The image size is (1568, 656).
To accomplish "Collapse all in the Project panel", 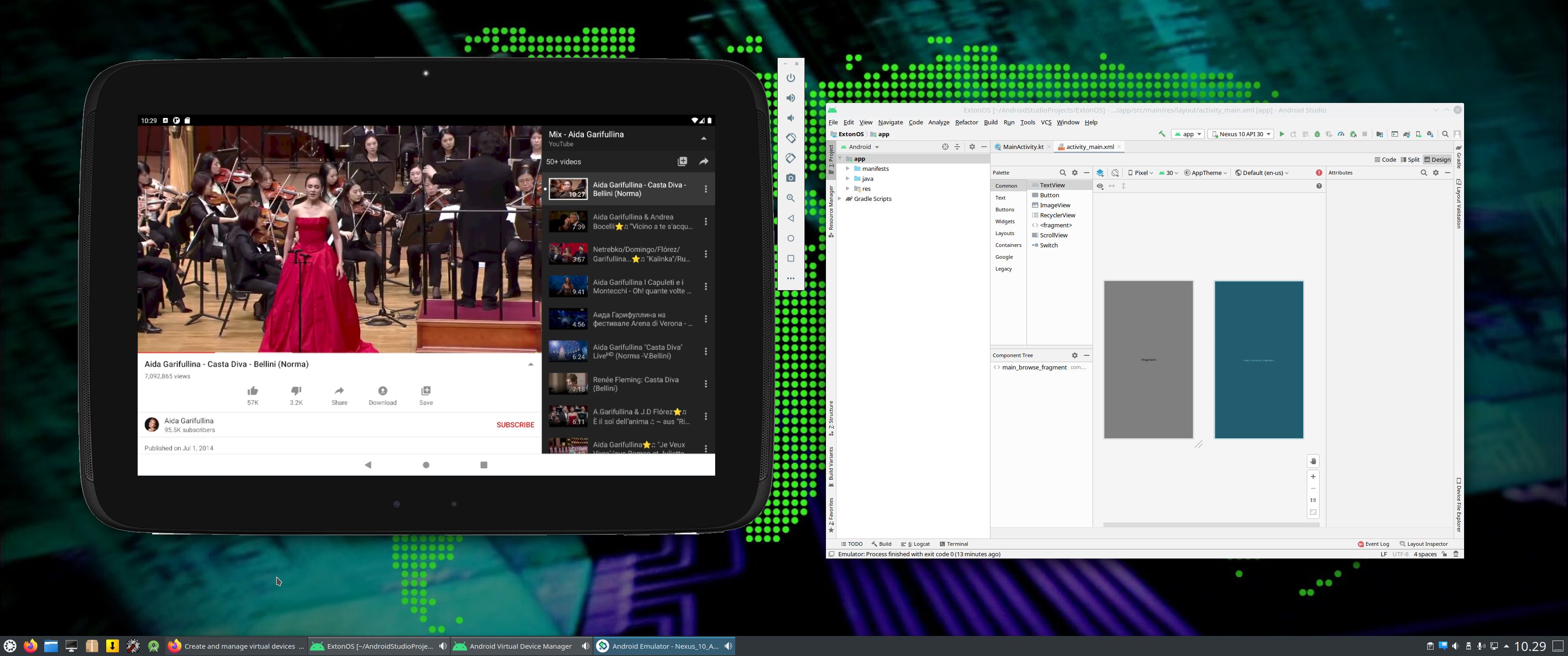I will (x=958, y=147).
